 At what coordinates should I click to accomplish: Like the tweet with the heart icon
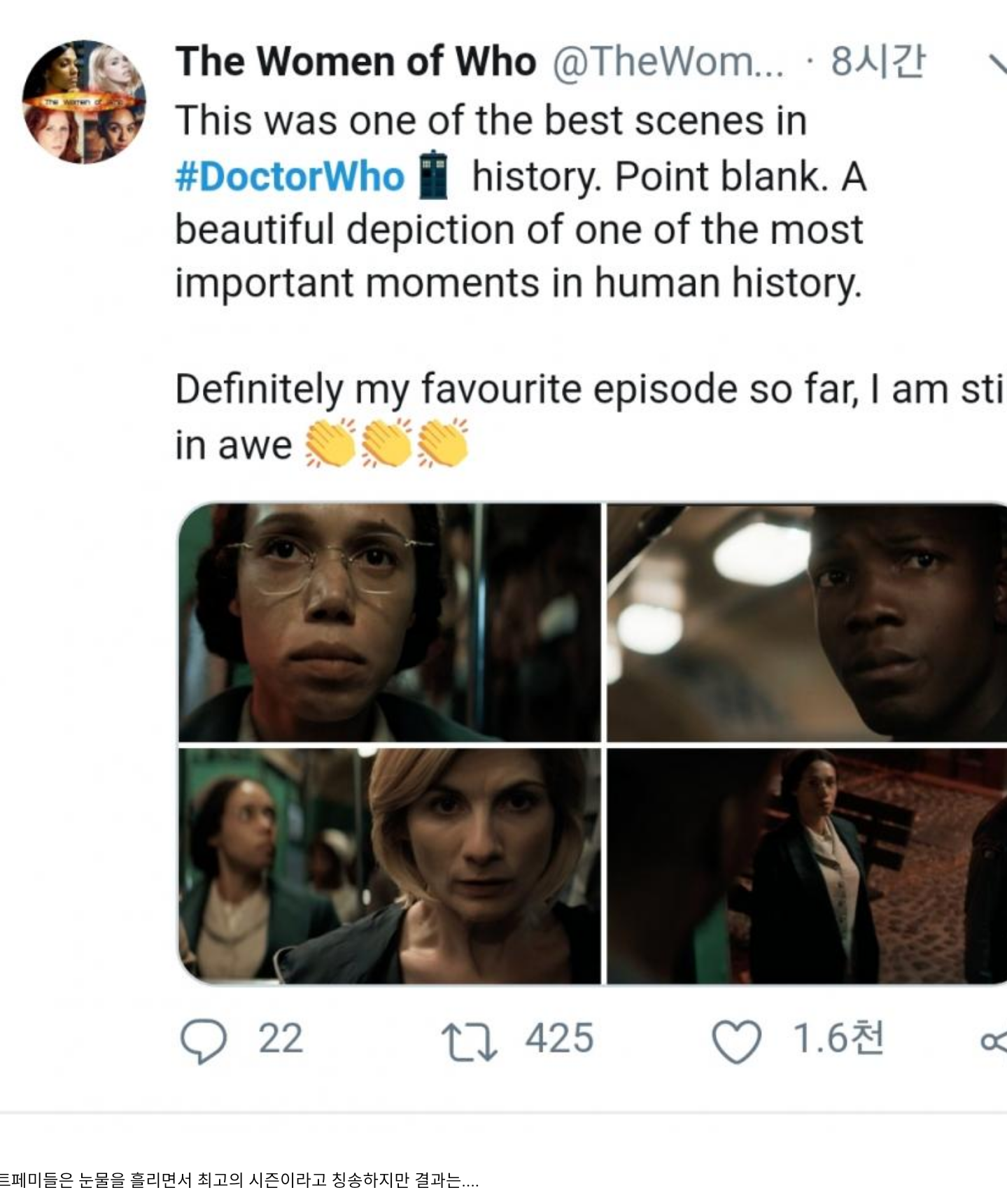tap(736, 1041)
